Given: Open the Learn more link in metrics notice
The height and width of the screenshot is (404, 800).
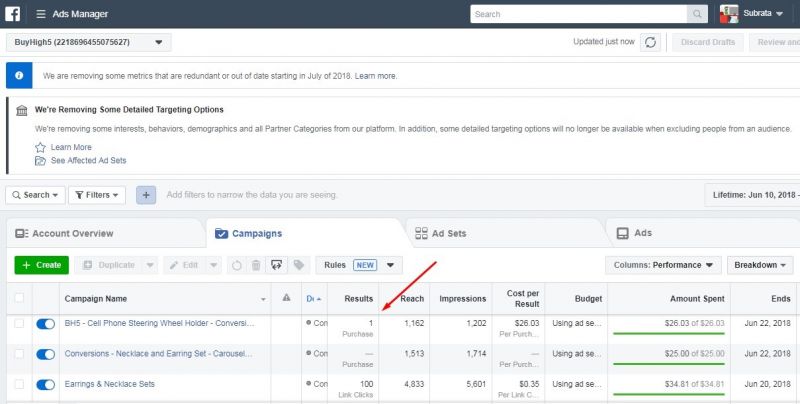Looking at the screenshot, I should [x=376, y=76].
